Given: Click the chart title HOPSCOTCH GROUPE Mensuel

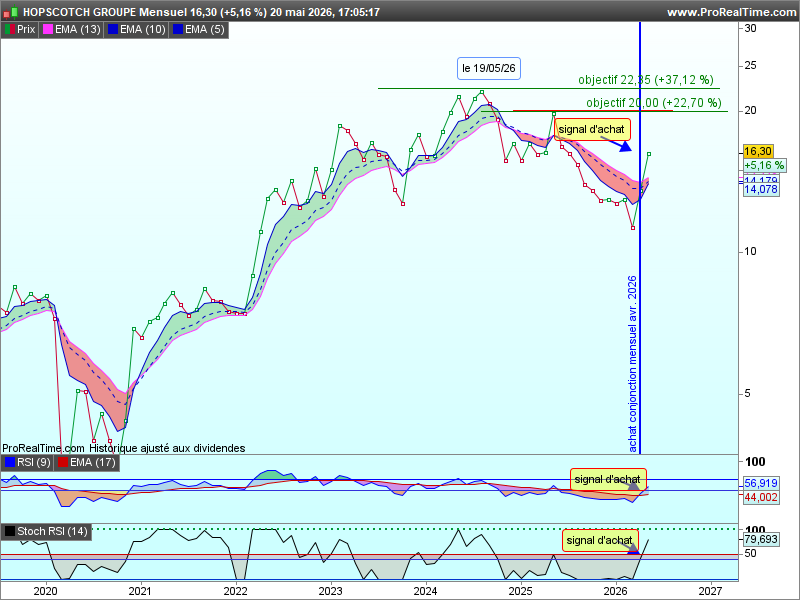Looking at the screenshot, I should [x=105, y=12].
